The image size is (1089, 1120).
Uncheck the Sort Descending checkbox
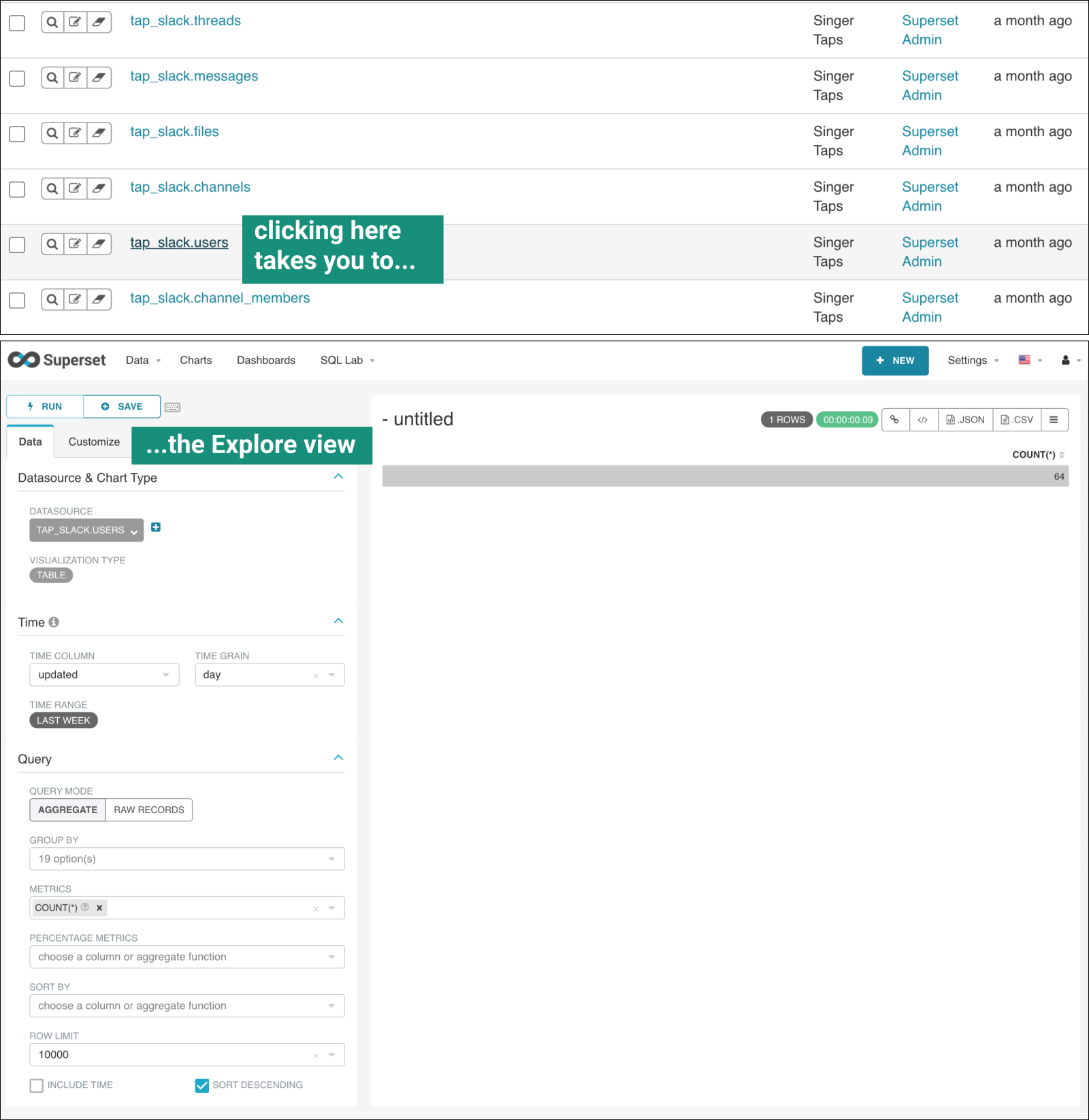pyautogui.click(x=202, y=1085)
